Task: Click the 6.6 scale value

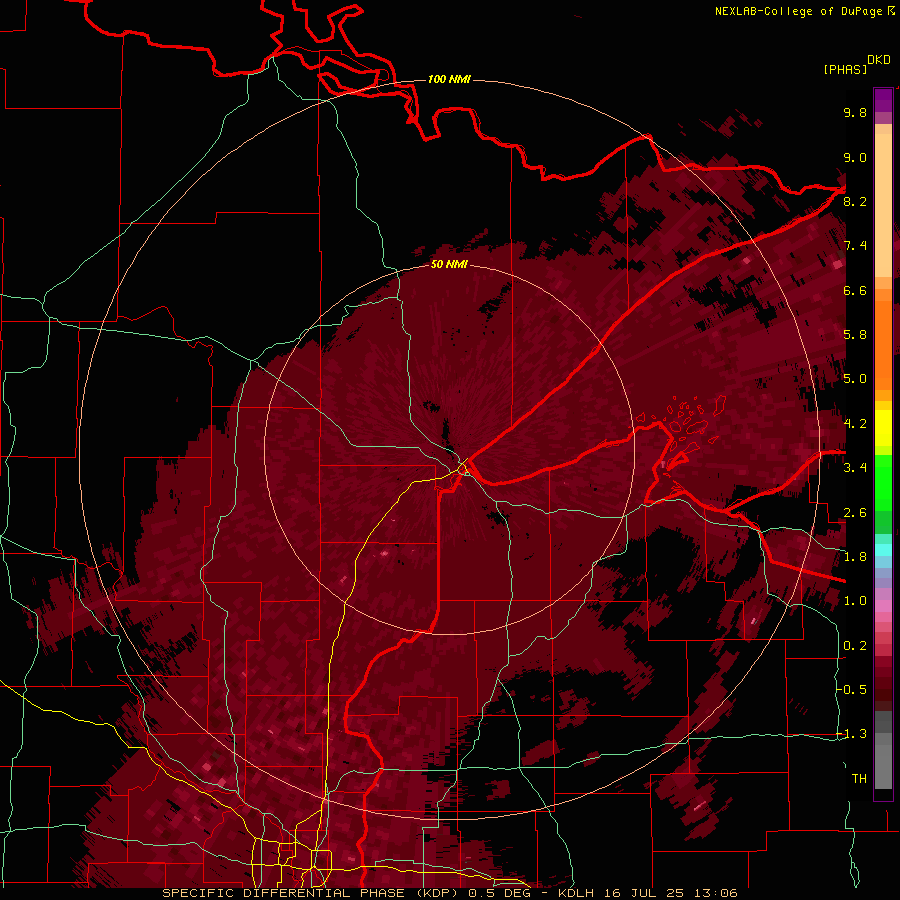Action: pyautogui.click(x=855, y=290)
